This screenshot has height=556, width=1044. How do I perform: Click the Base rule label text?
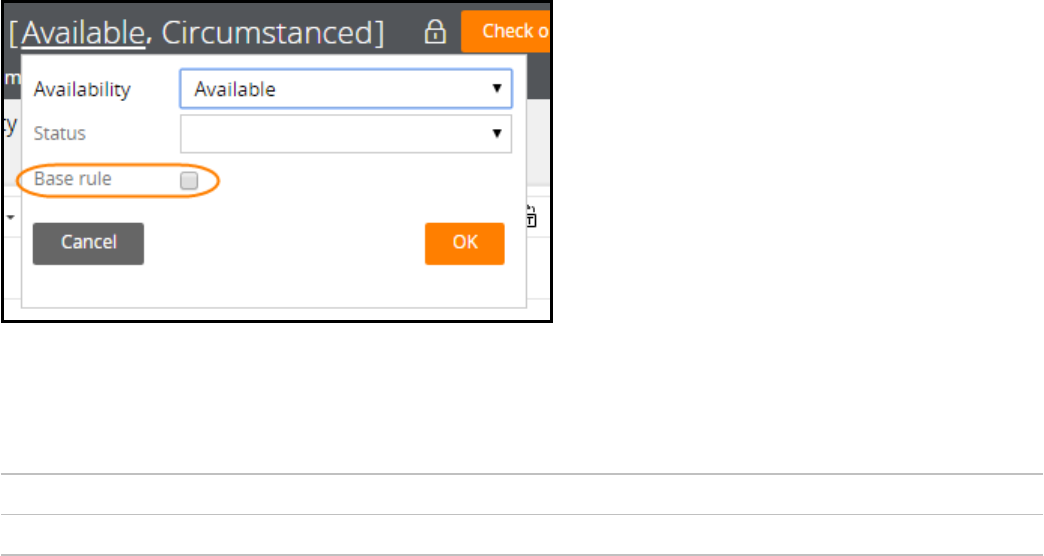click(x=73, y=179)
